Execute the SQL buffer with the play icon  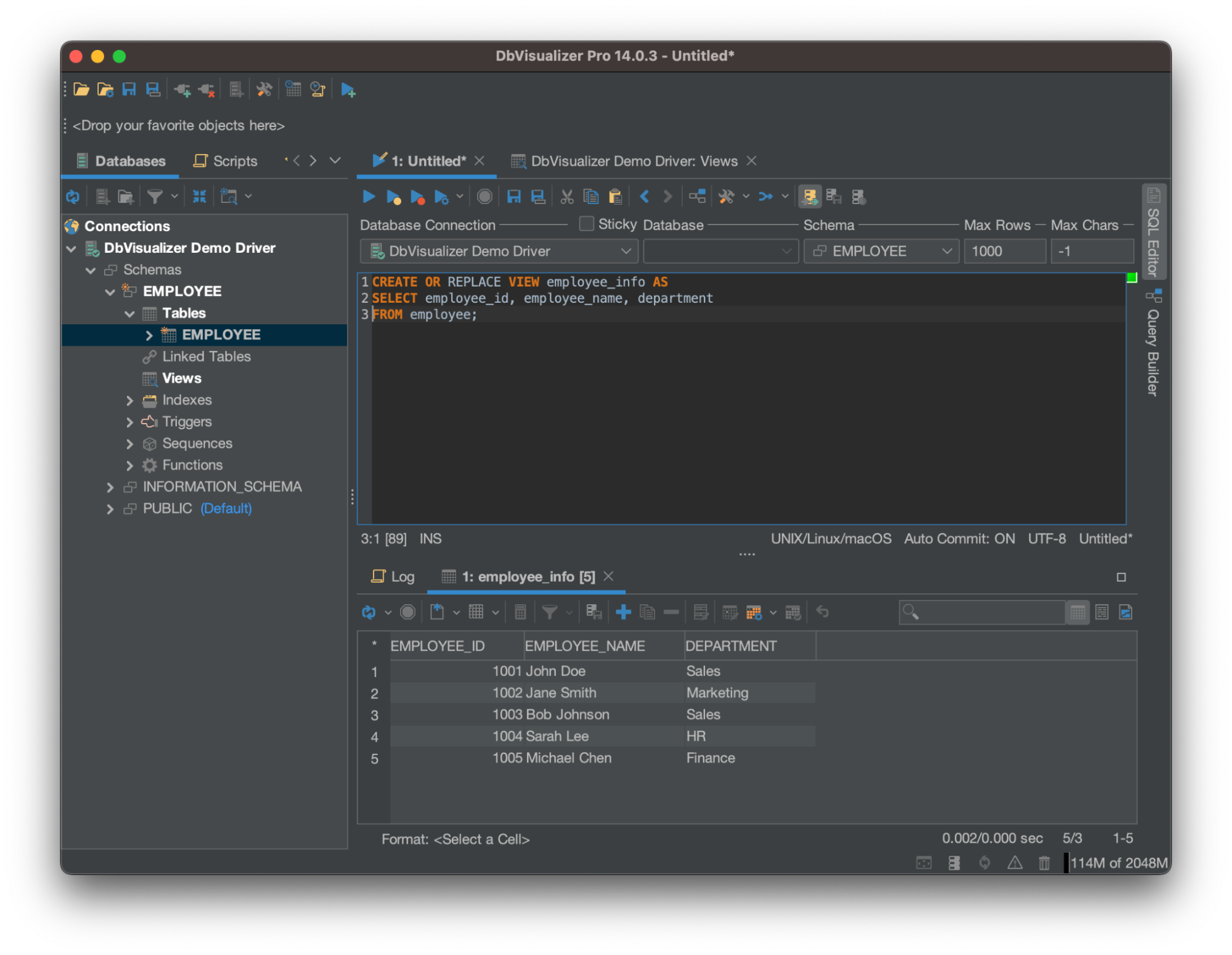point(368,196)
